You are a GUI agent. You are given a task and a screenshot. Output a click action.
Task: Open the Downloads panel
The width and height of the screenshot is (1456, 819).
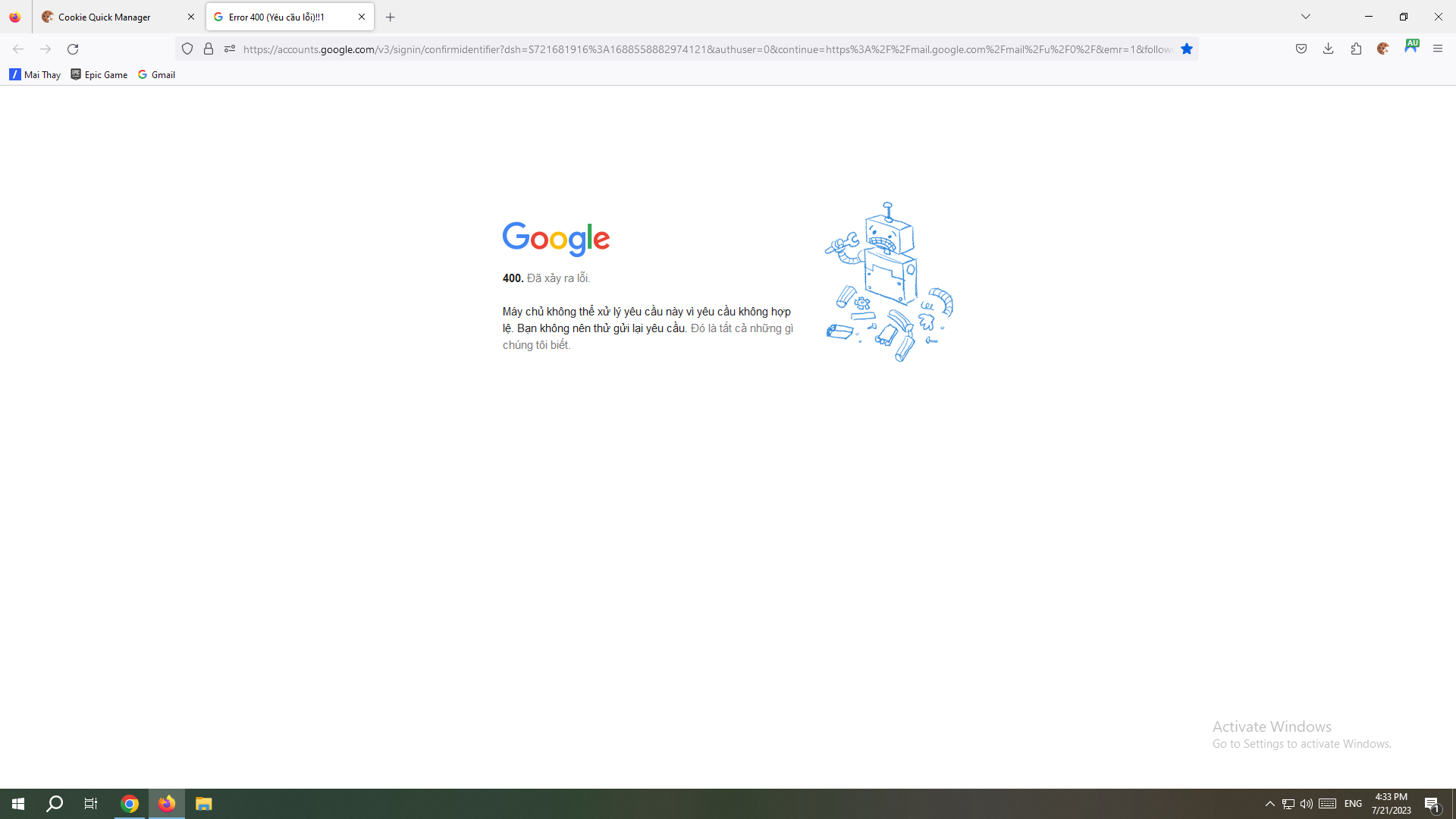click(1329, 49)
